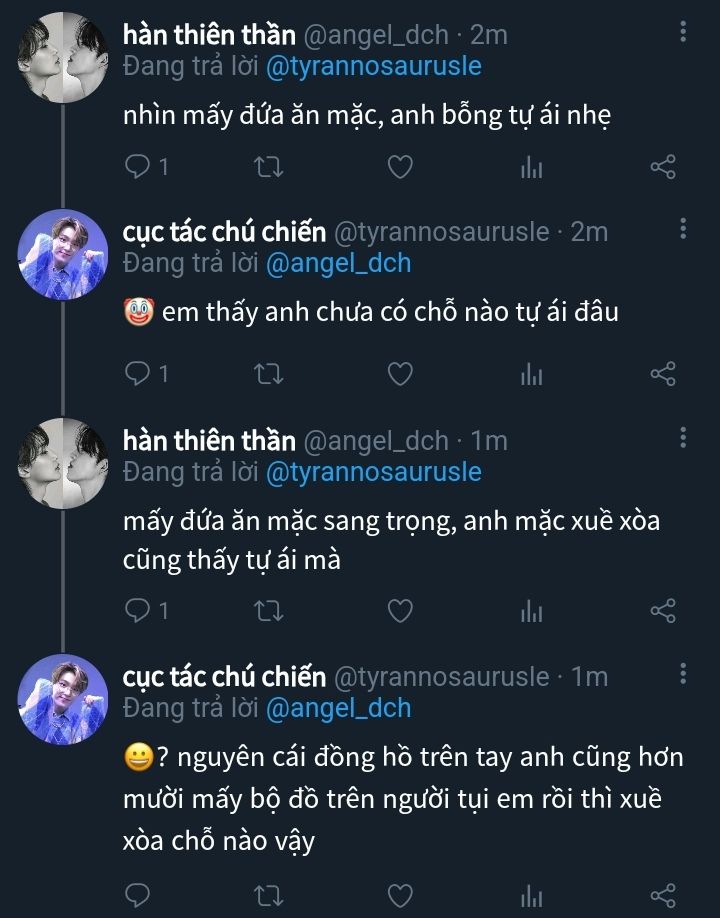Open the @angel_dch mention link in the last tweet
This screenshot has height=918, width=720.
click(338, 708)
